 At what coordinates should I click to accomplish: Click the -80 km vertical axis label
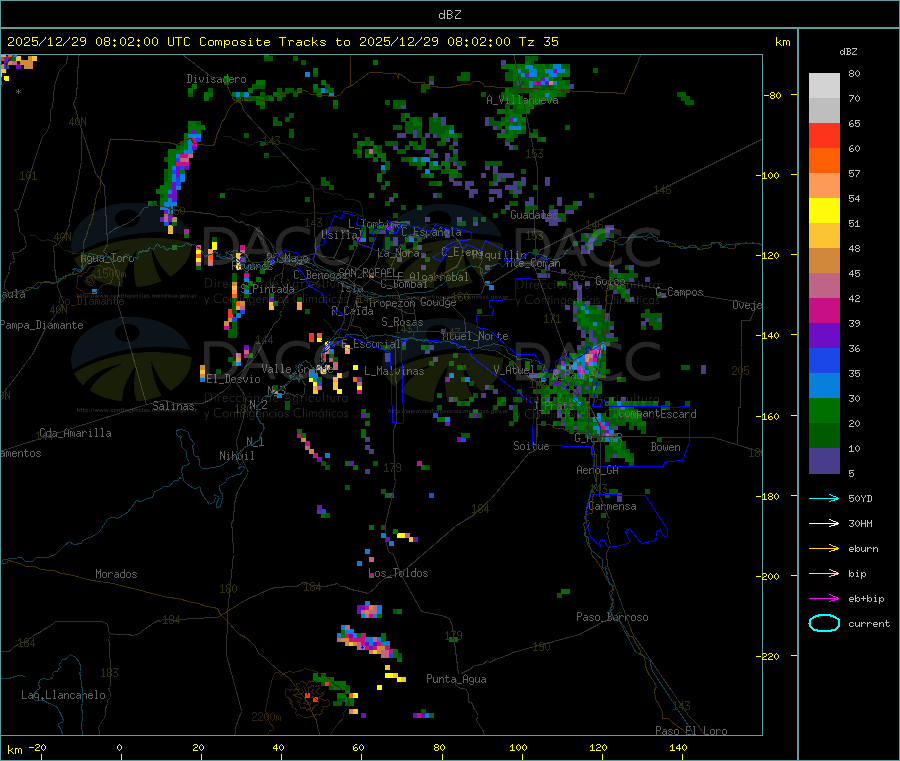pyautogui.click(x=773, y=95)
